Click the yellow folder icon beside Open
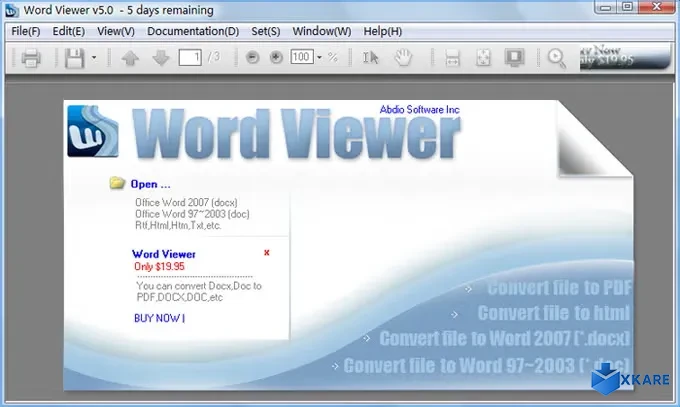680x407 pixels. (117, 183)
